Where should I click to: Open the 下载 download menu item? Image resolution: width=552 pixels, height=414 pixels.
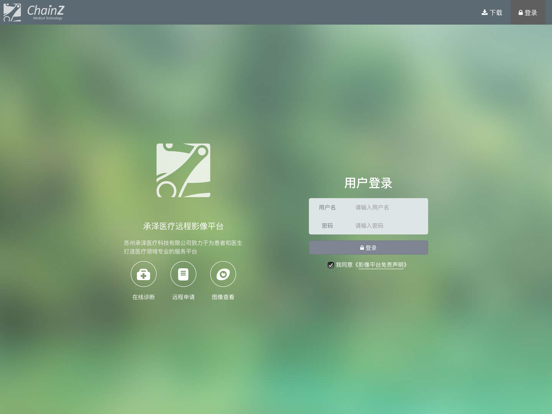click(492, 12)
